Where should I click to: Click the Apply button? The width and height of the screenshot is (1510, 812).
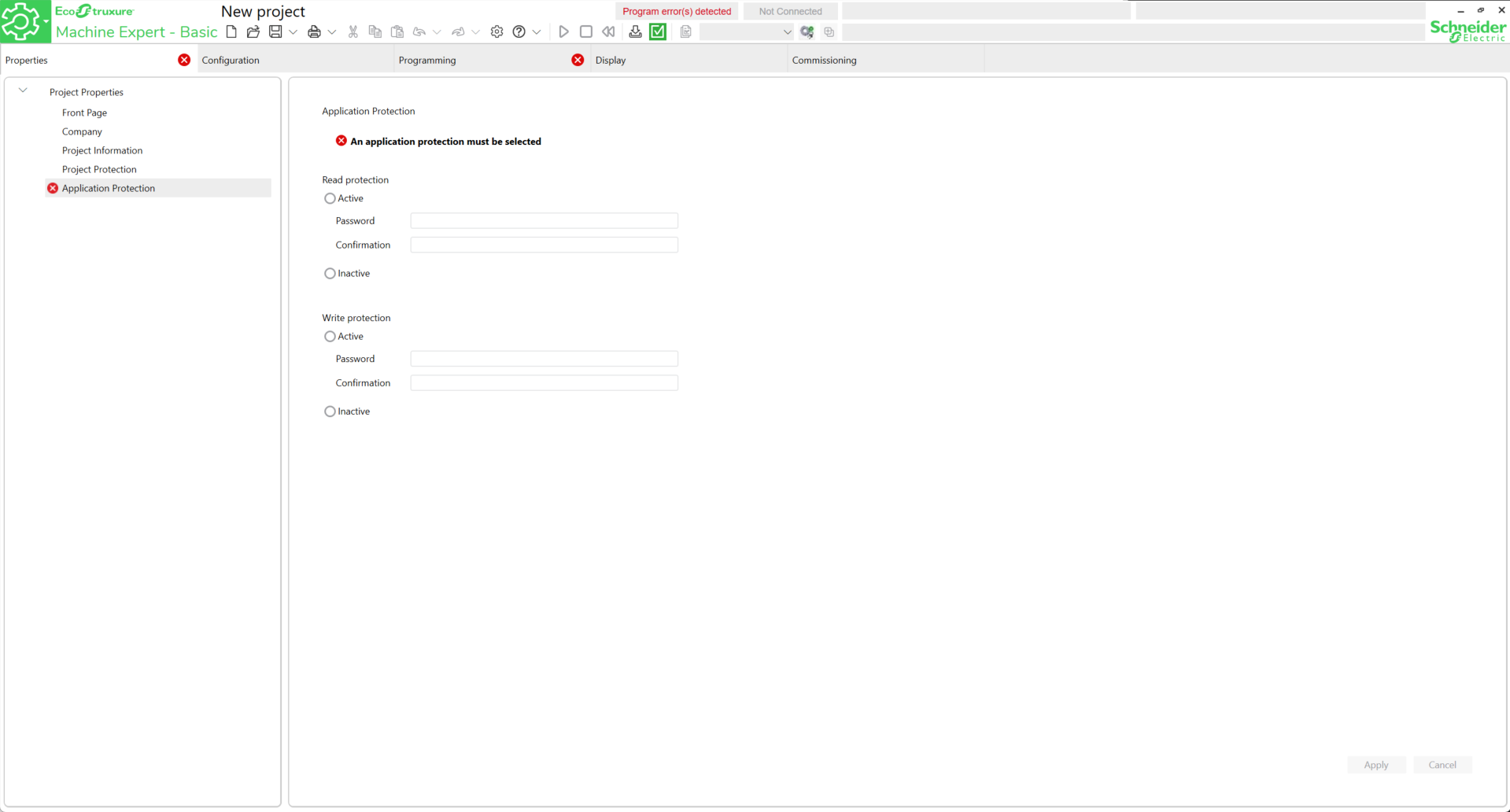point(1375,765)
